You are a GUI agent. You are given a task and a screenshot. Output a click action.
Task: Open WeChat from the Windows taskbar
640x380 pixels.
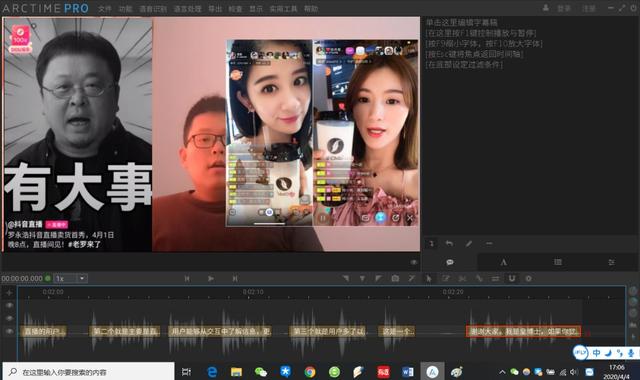[260, 372]
